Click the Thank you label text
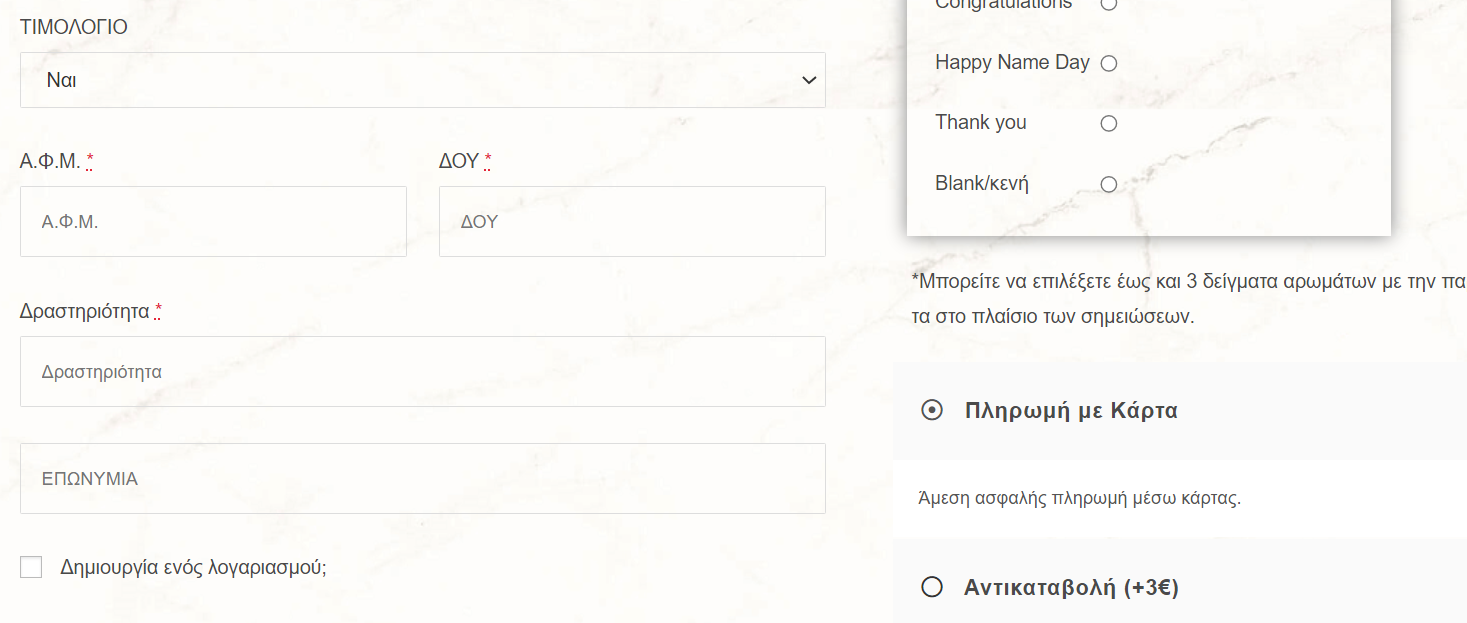Viewport: 1467px width, 623px height. click(x=980, y=122)
